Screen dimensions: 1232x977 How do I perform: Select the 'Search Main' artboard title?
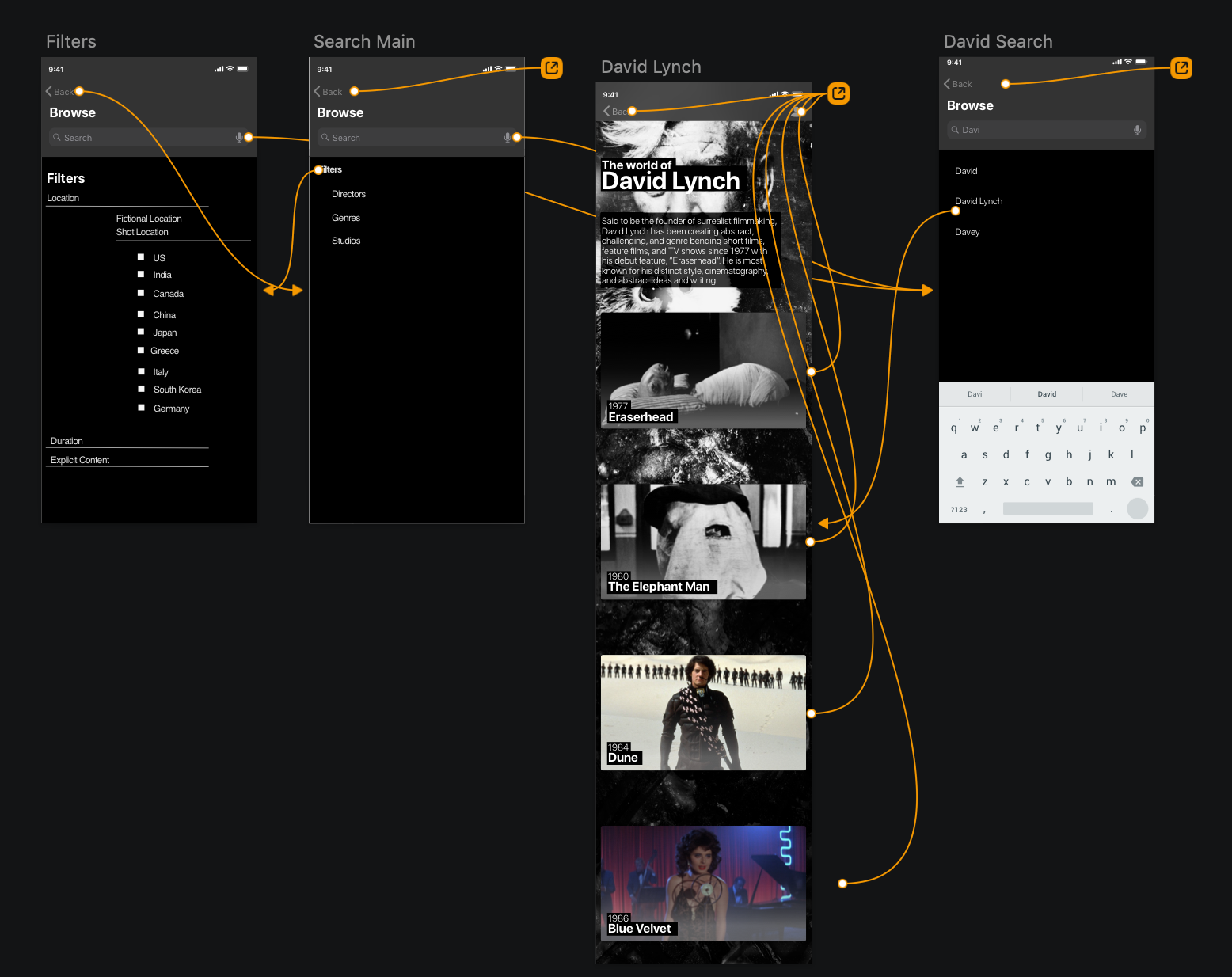point(364,42)
